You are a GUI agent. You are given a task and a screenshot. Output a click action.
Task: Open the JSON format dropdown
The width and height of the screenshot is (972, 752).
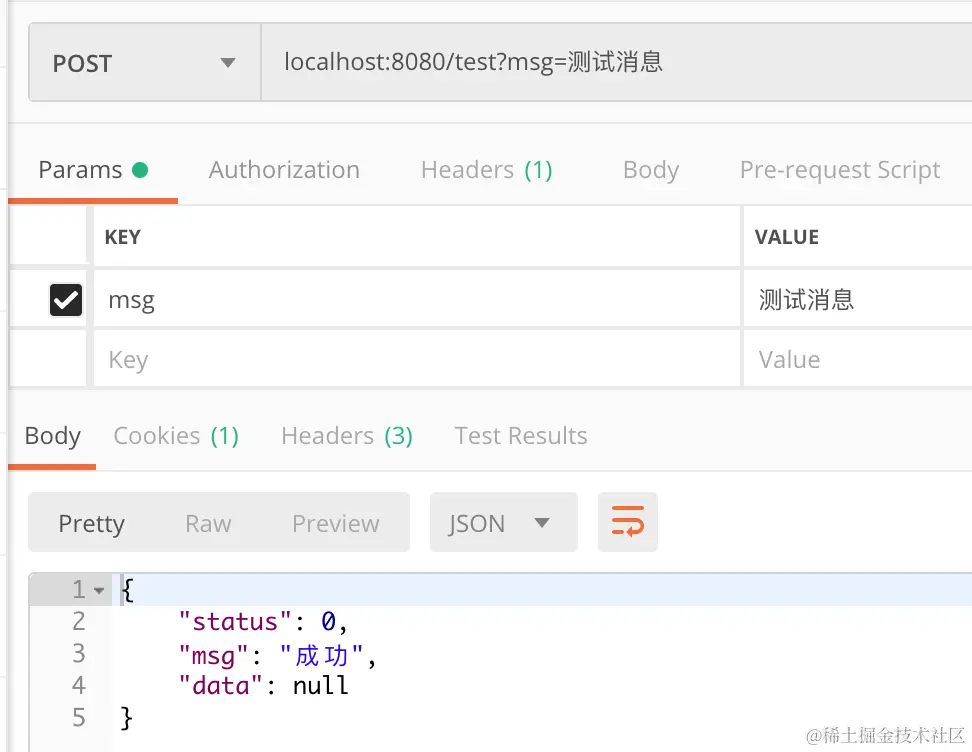[503, 523]
